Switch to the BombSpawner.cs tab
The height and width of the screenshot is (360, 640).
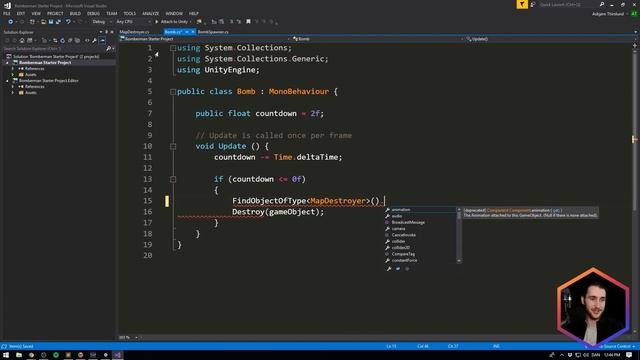(x=213, y=32)
